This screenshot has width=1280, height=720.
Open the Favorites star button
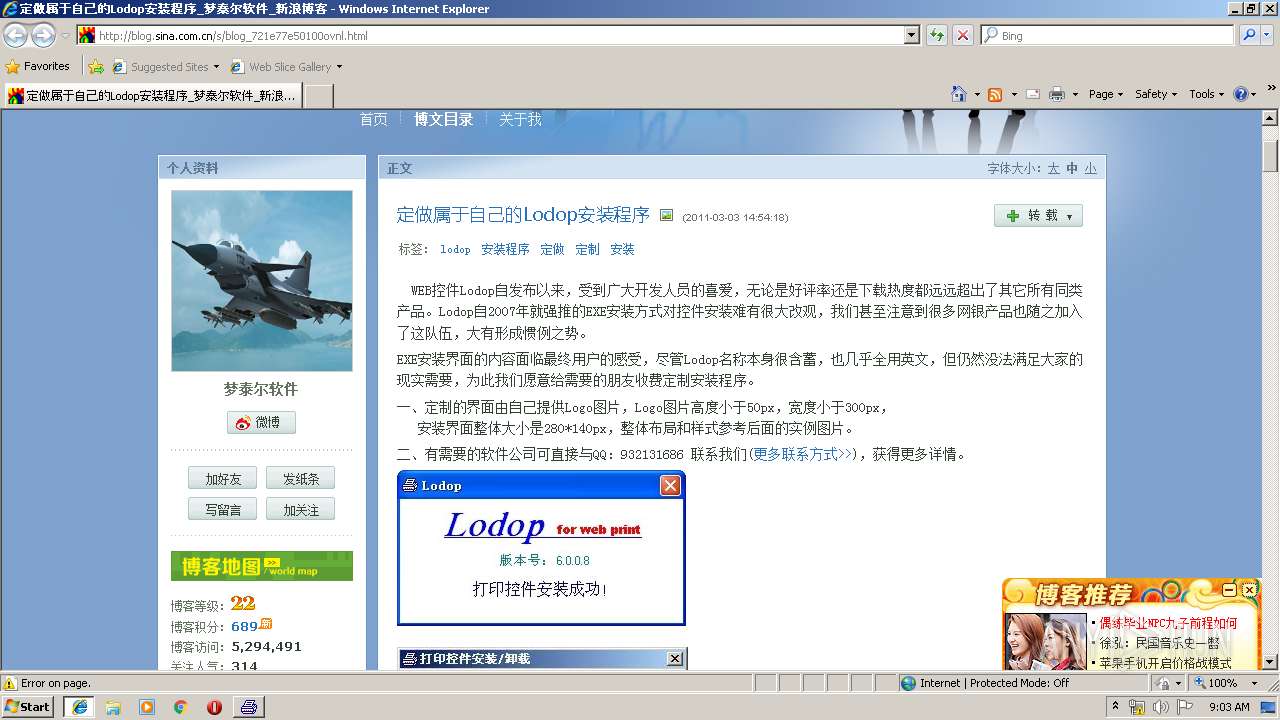[x=37, y=66]
